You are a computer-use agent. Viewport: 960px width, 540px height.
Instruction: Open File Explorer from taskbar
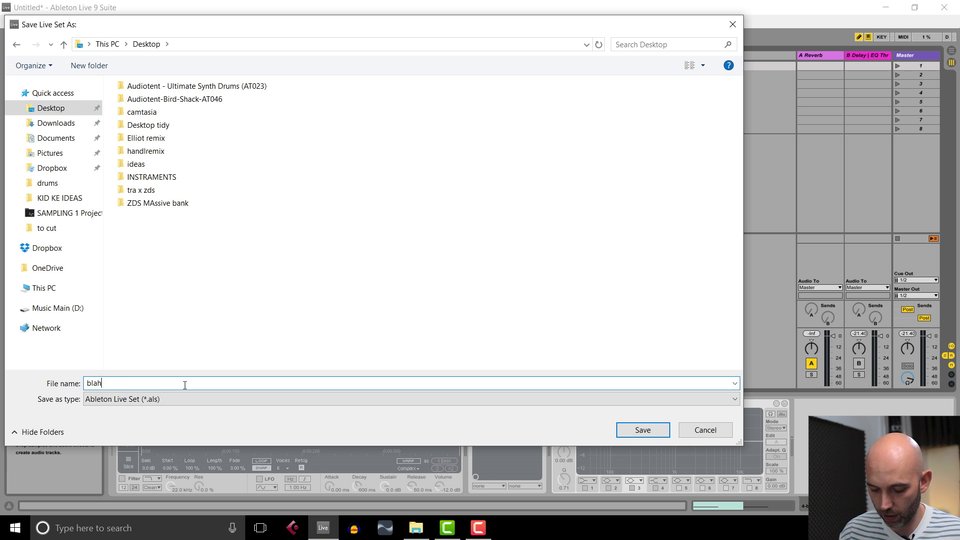(416, 528)
